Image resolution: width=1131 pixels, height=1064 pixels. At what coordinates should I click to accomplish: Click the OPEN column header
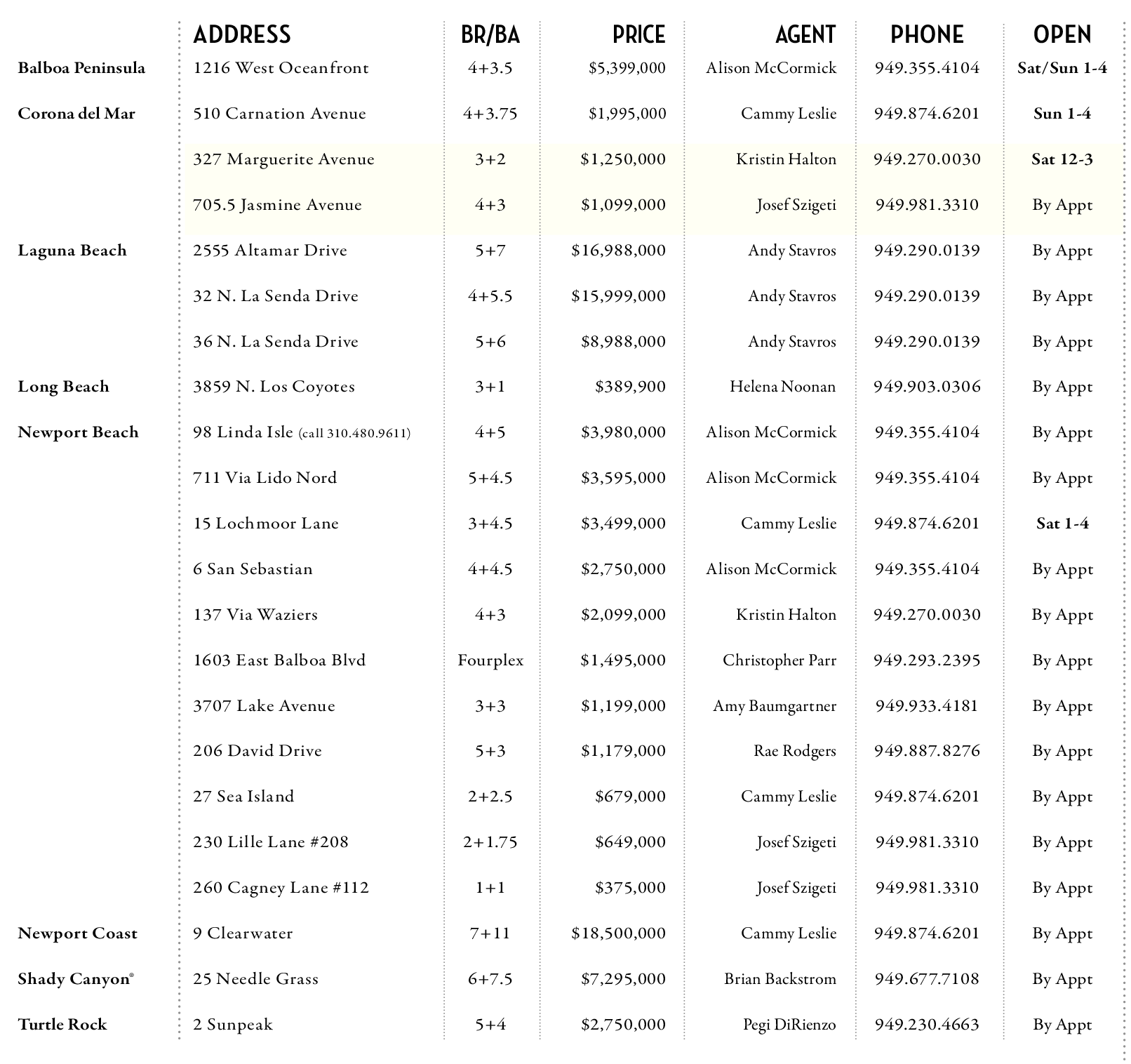coord(1062,34)
